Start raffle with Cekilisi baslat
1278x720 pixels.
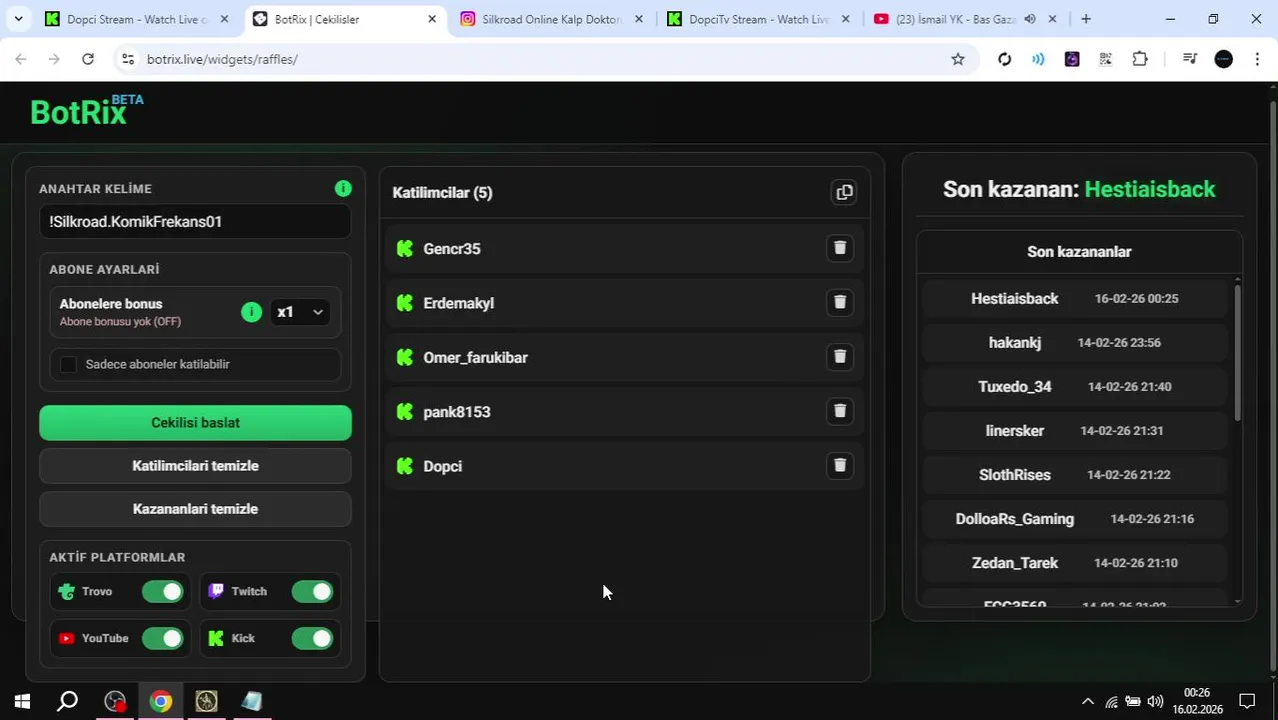click(195, 423)
